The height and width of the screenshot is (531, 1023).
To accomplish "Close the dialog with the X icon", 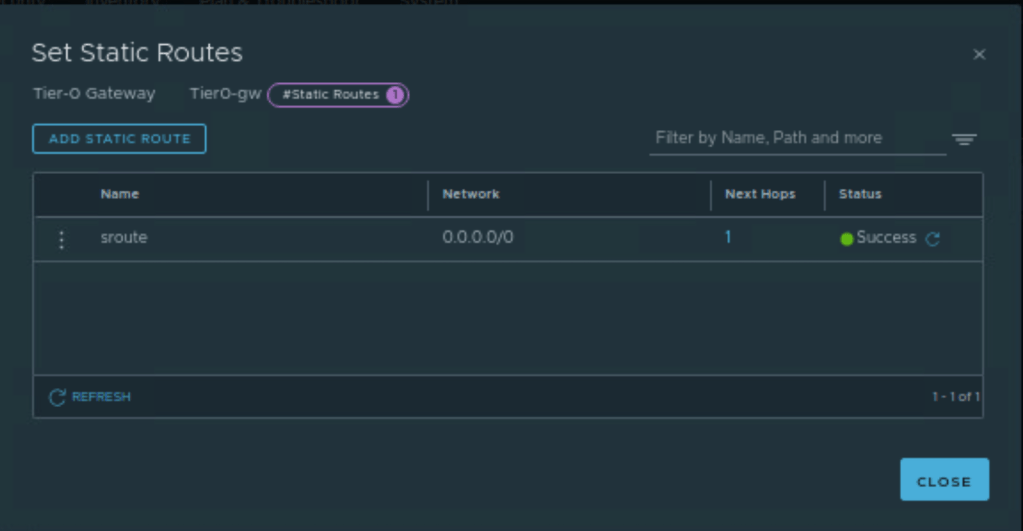I will click(979, 54).
